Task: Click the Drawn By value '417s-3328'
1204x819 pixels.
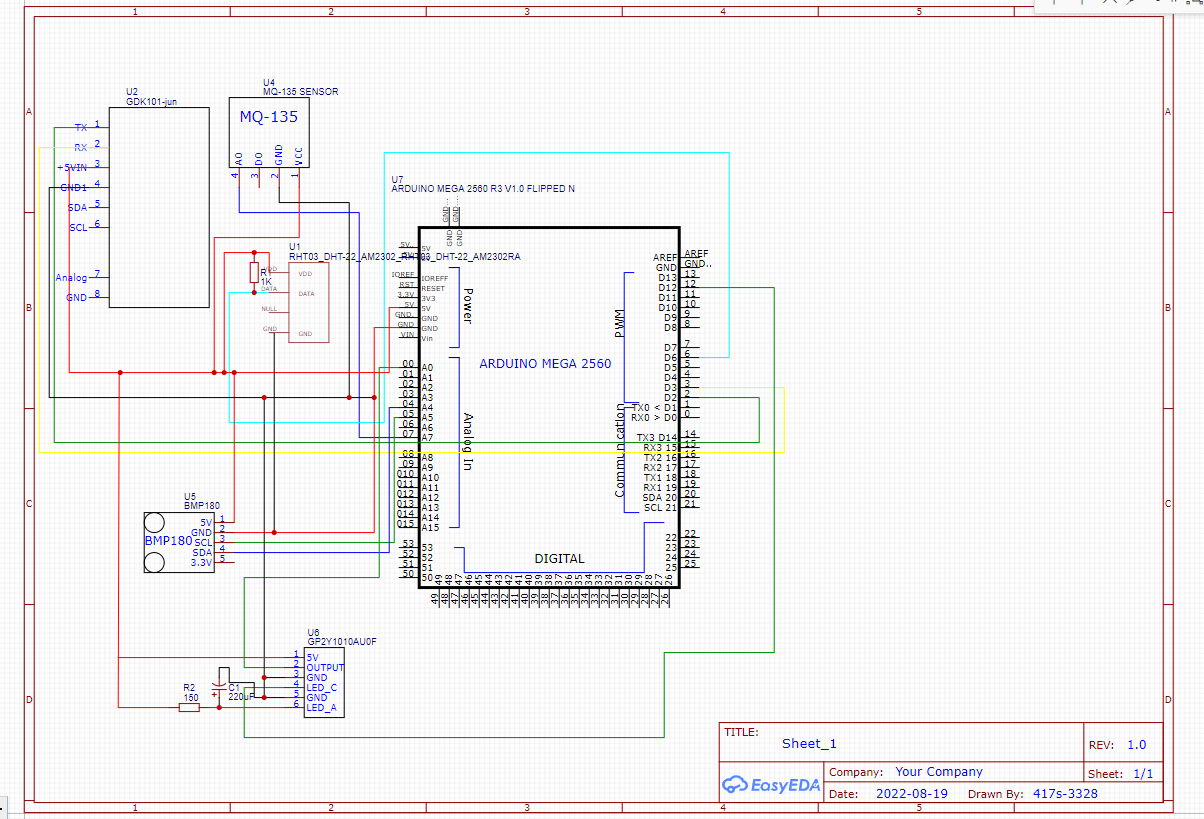Action: coord(1065,794)
